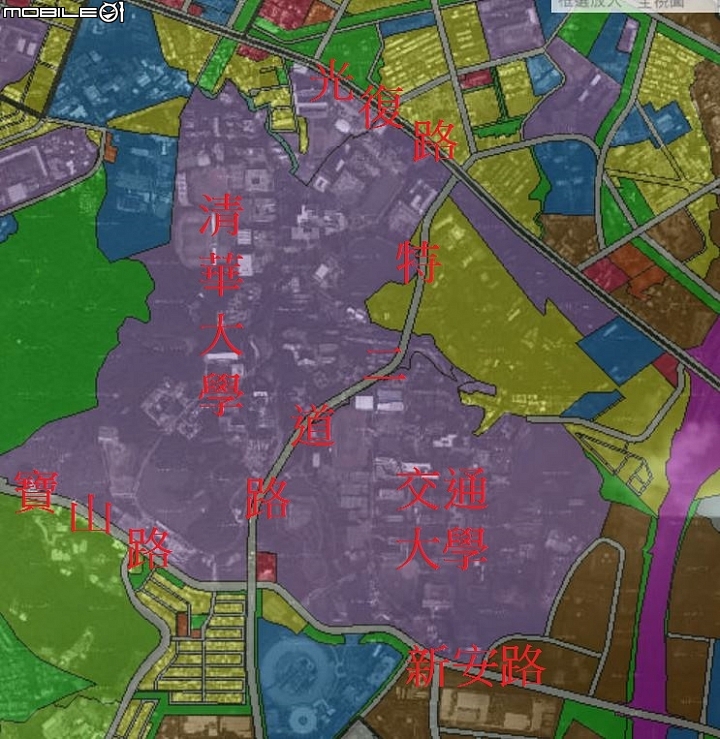Click the 寶山路 road label
Screen dimensions: 720x739
pos(93,520)
